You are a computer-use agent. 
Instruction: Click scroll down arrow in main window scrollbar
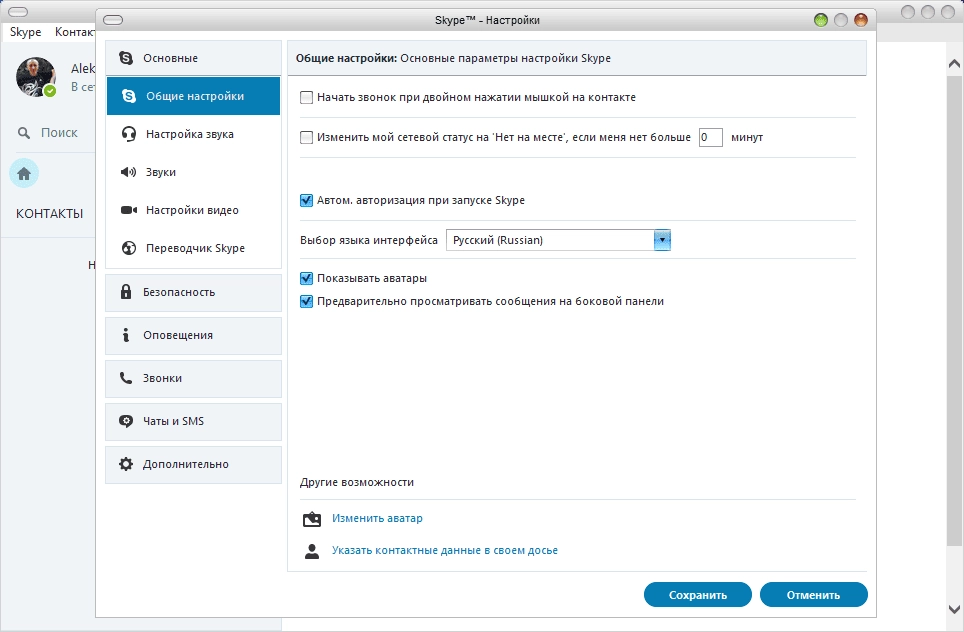point(954,609)
